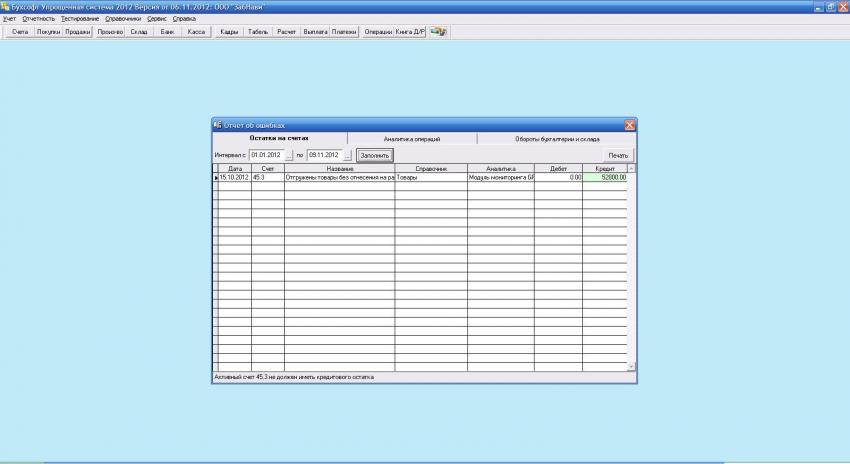Open the 'Книга Д/Р' toolbar section
The image size is (850, 464).
(x=410, y=32)
